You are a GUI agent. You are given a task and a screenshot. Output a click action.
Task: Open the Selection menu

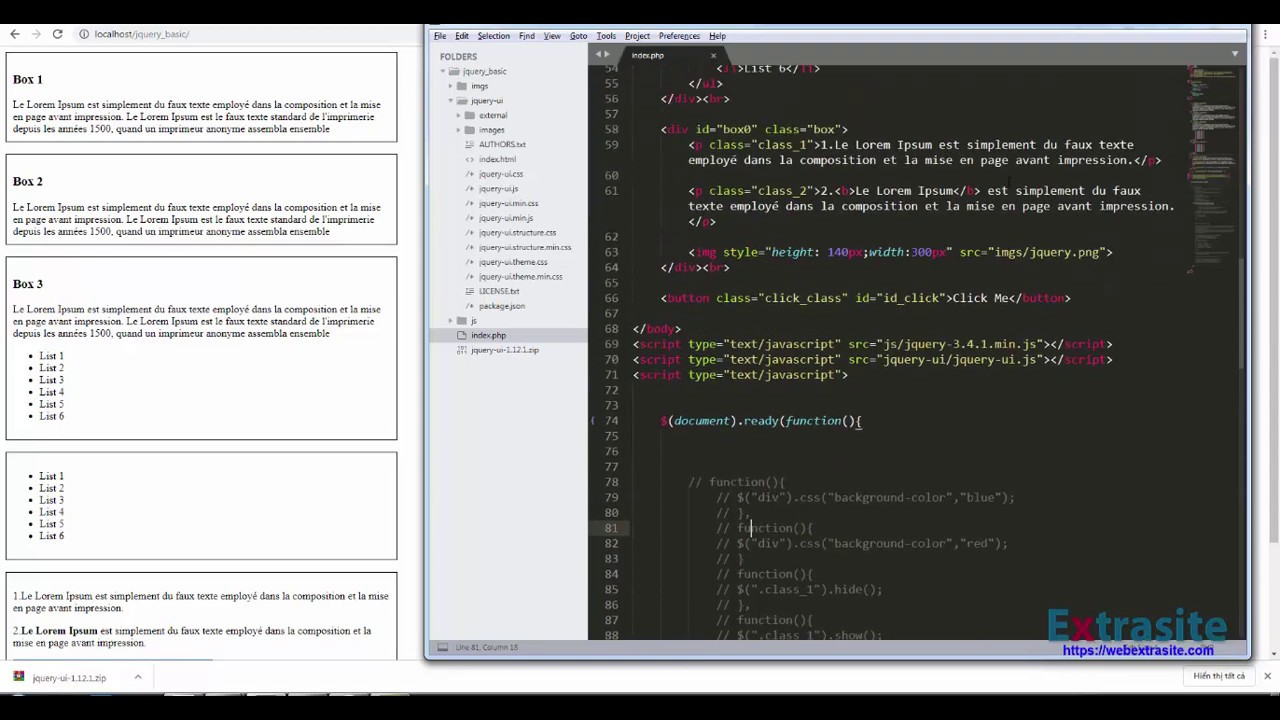[493, 36]
